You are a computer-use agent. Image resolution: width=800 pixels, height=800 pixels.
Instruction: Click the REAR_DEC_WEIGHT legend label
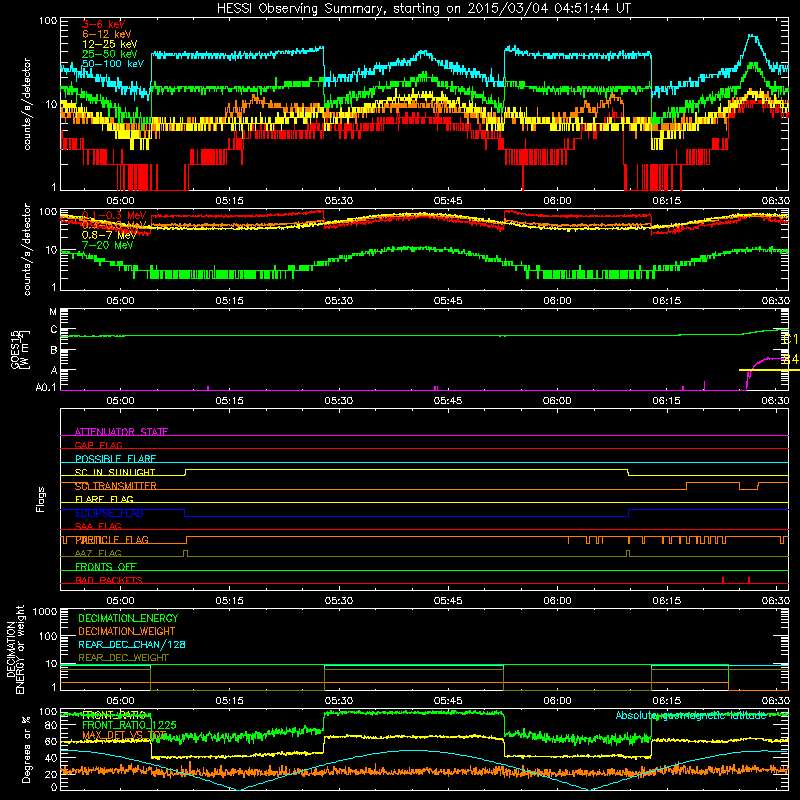(123, 658)
